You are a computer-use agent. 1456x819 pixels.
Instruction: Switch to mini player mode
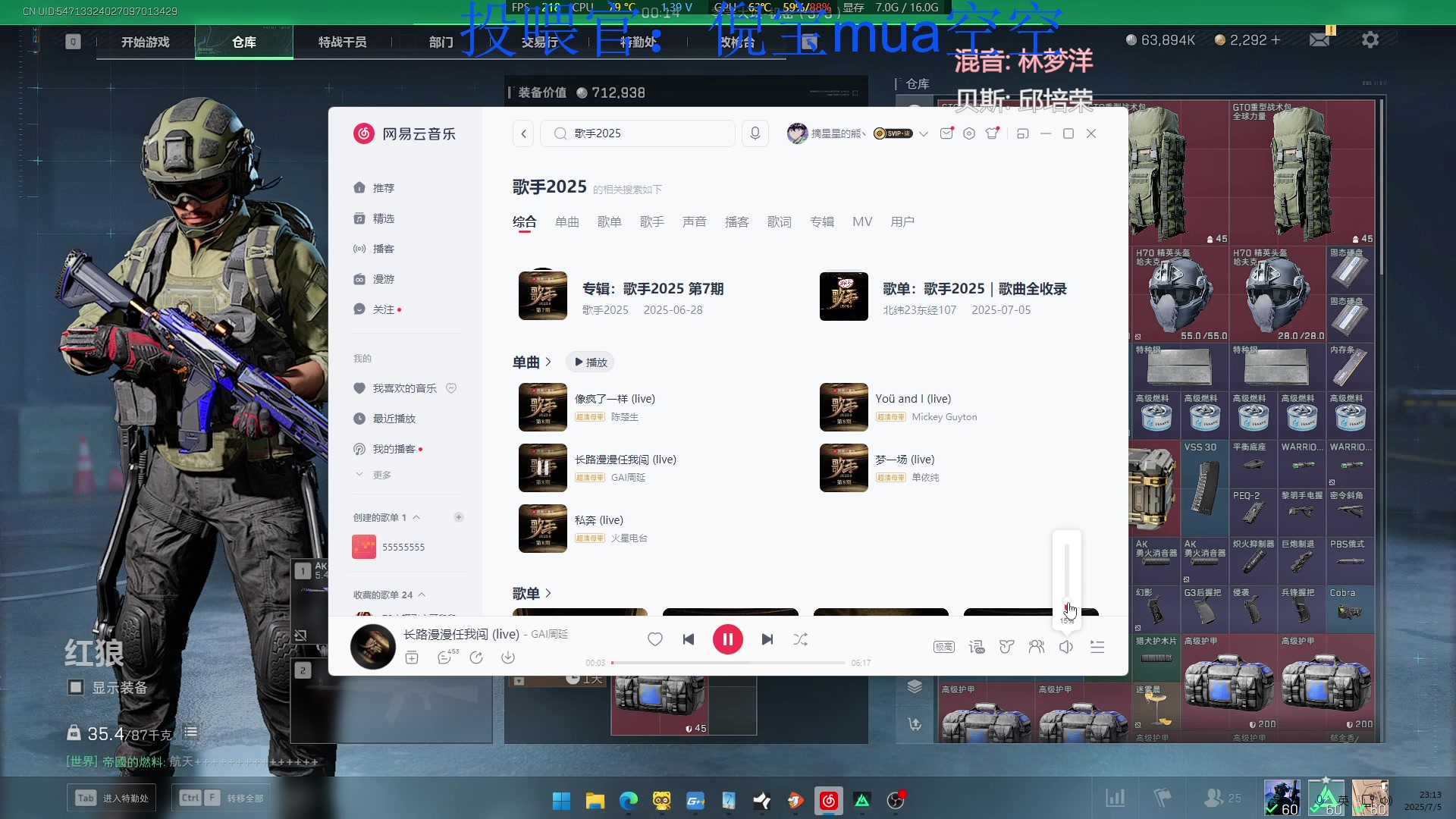pyautogui.click(x=1023, y=133)
